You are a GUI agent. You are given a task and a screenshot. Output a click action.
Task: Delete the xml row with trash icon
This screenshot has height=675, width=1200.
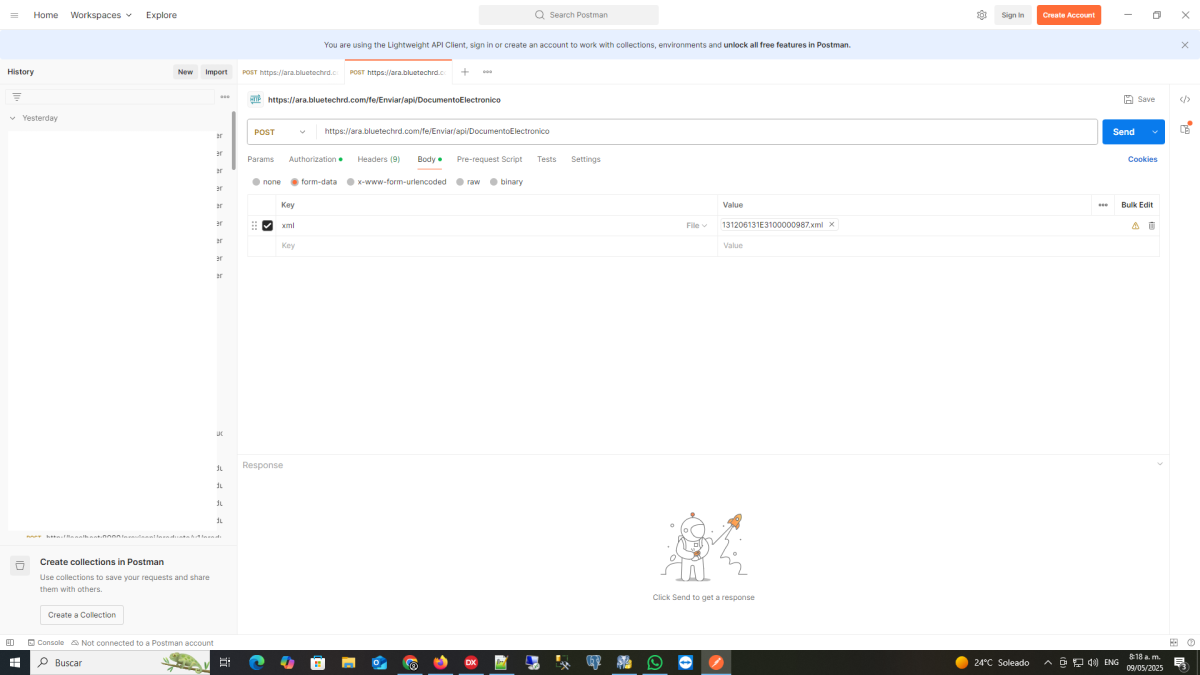coord(1152,226)
